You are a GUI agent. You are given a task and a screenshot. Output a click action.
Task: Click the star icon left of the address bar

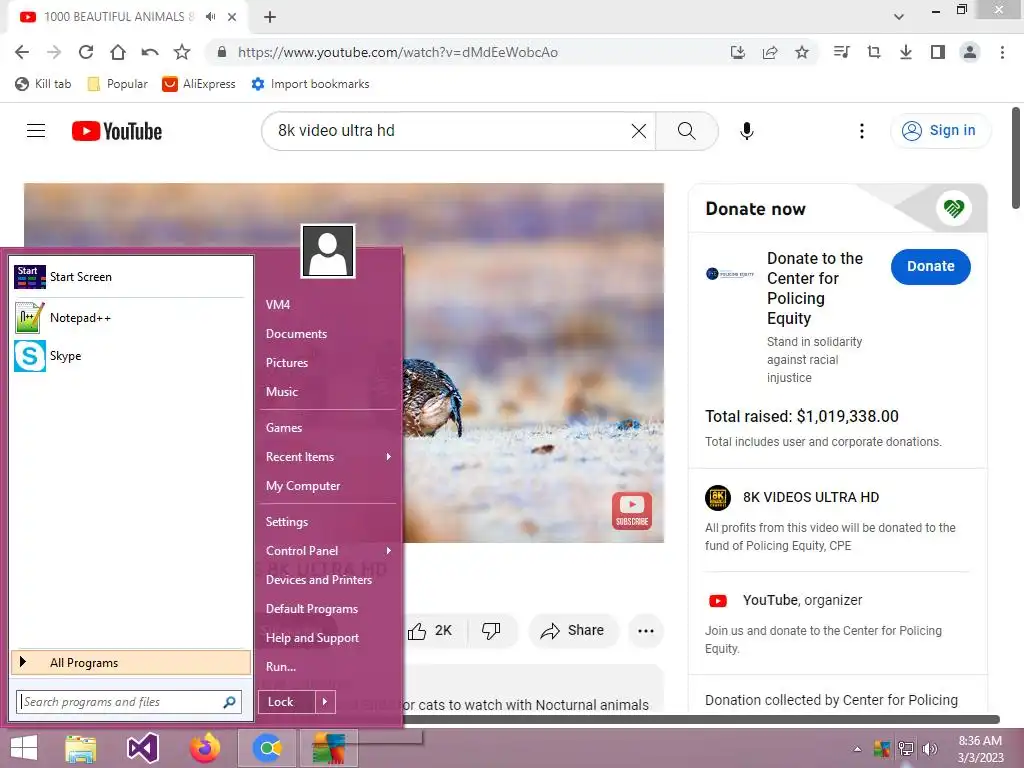click(182, 52)
